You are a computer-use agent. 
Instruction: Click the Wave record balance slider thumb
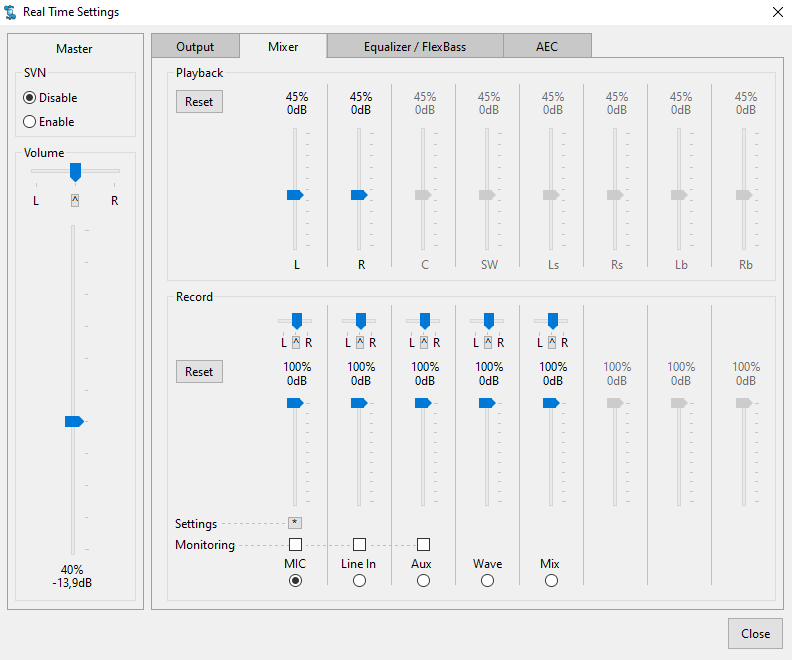click(489, 321)
